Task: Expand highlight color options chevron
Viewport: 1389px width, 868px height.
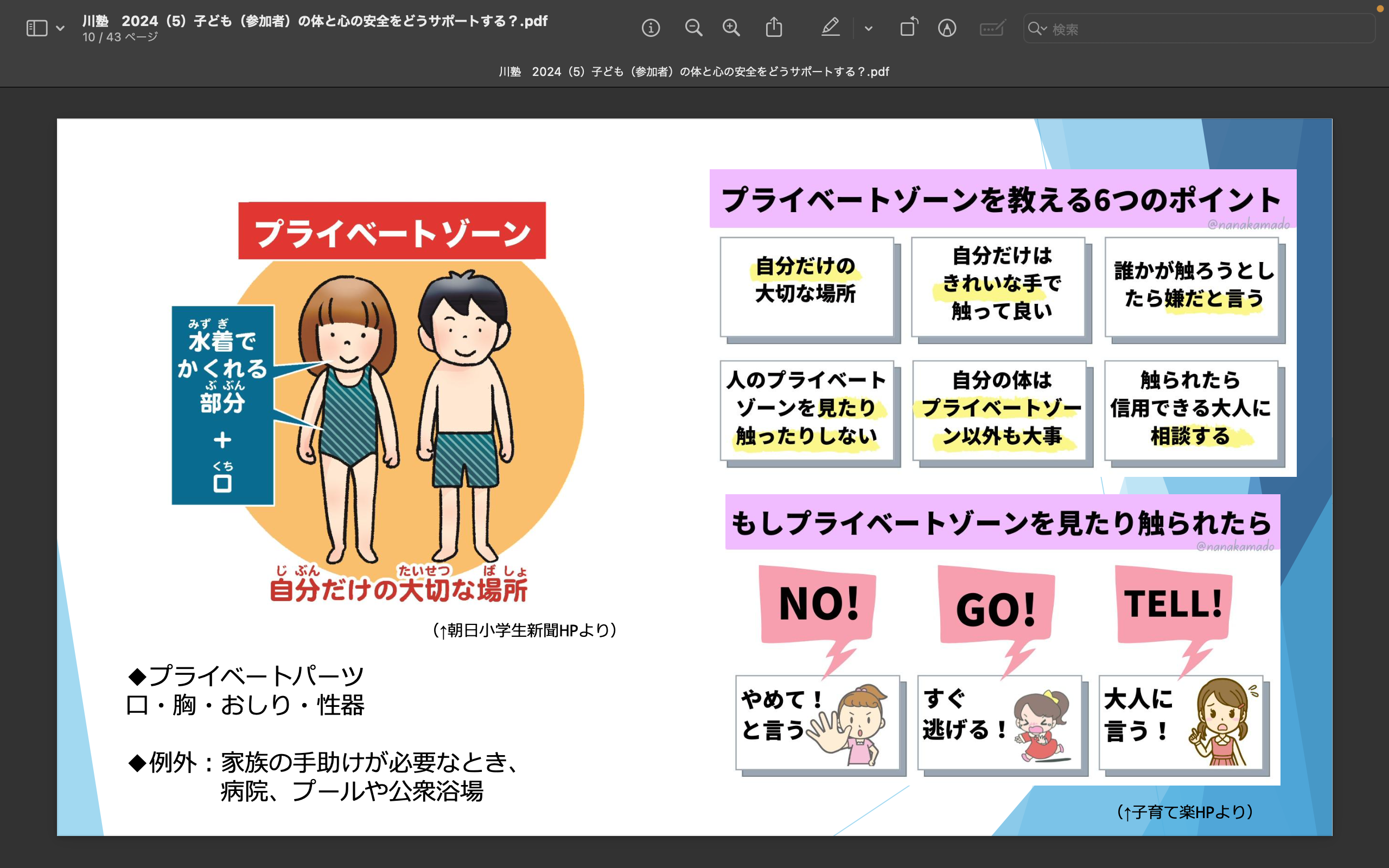Action: point(869,28)
